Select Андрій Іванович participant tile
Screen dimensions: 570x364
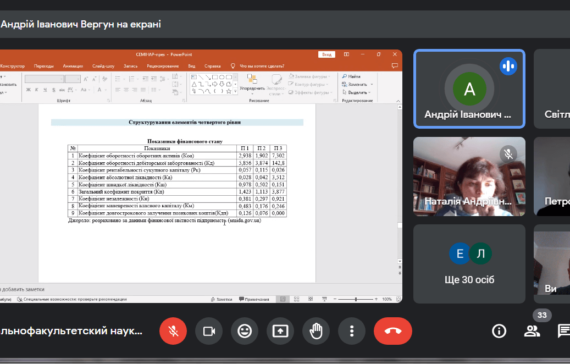coord(469,89)
